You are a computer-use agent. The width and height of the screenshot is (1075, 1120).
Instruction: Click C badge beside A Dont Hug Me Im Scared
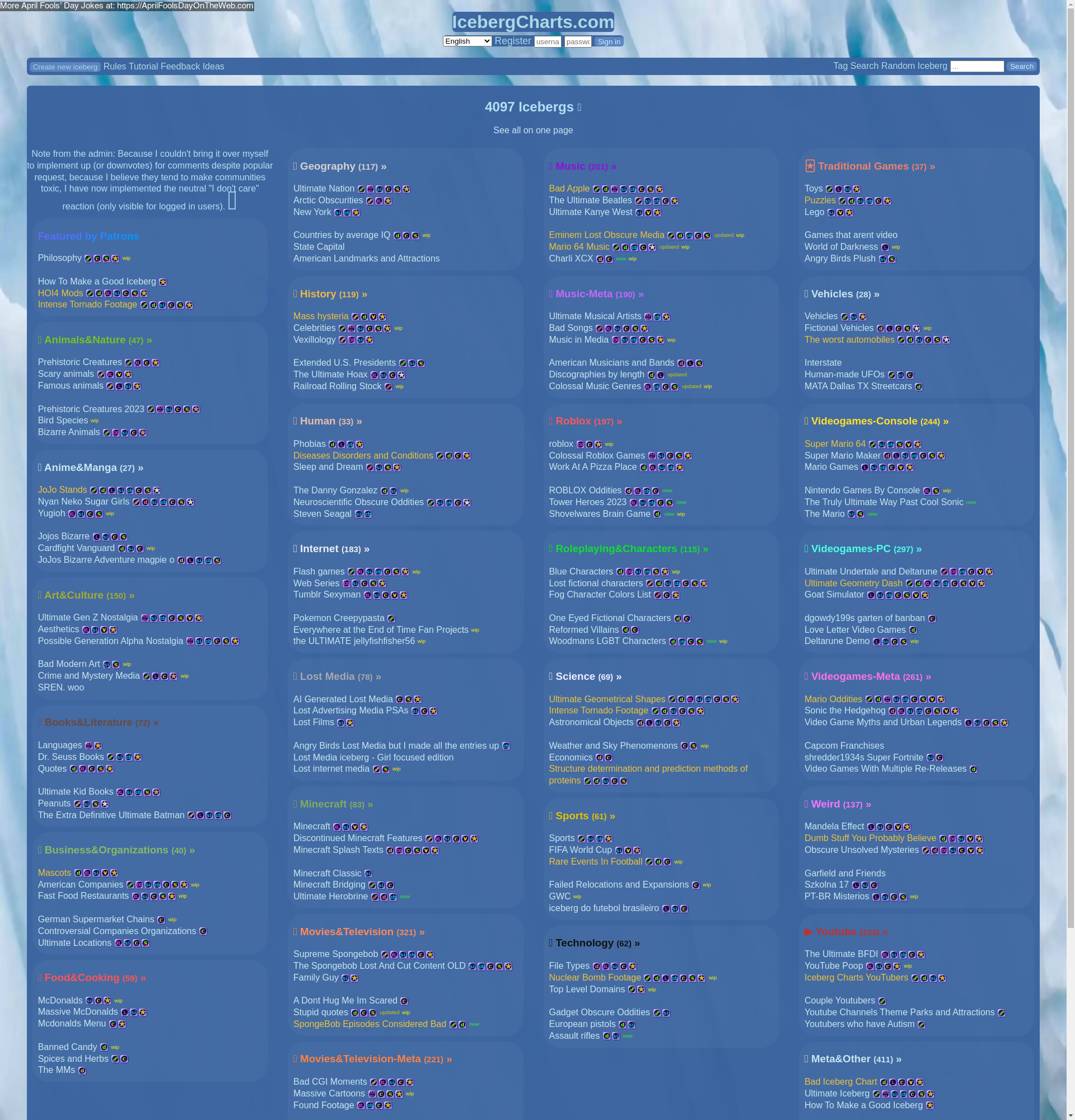(x=404, y=1001)
